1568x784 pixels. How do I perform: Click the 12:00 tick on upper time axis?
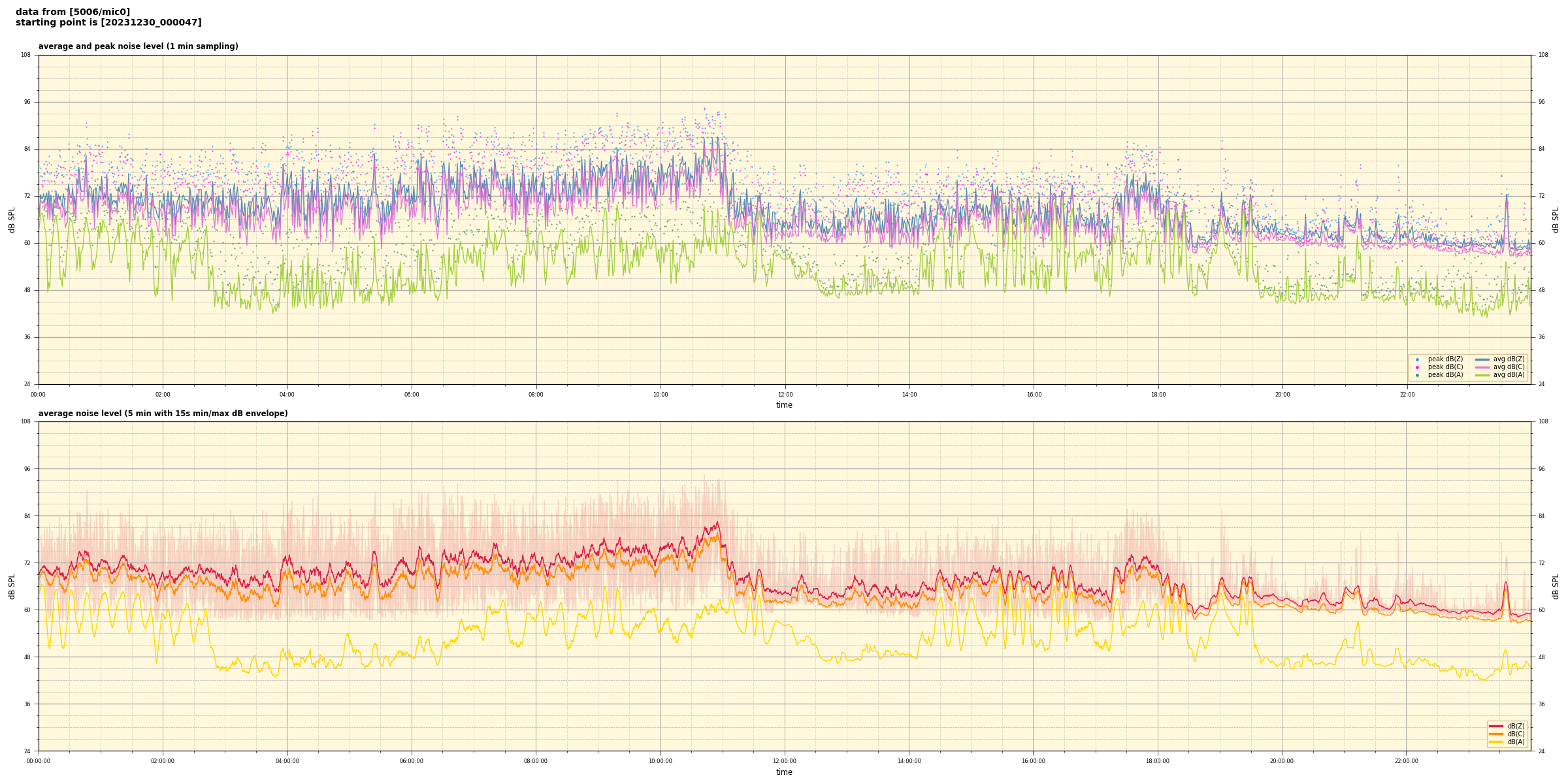tap(785, 395)
